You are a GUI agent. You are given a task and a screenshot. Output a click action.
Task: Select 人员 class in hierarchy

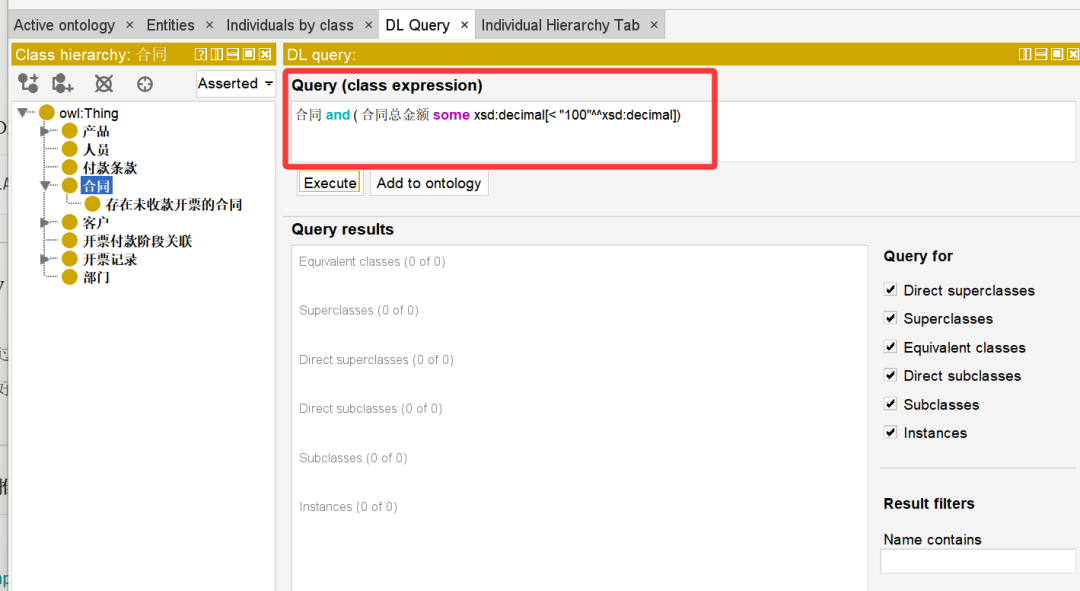pyautogui.click(x=96, y=149)
